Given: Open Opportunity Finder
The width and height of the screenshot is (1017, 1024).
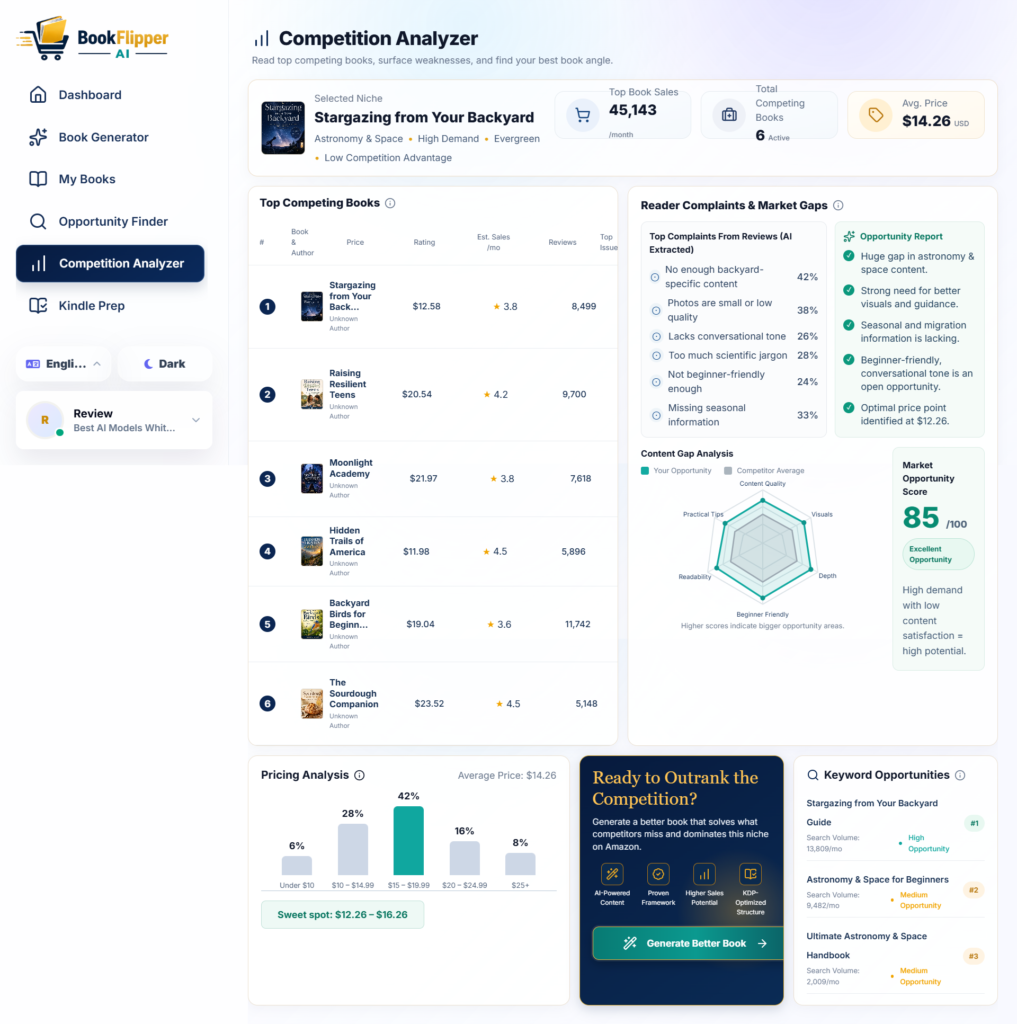Looking at the screenshot, I should [110, 221].
